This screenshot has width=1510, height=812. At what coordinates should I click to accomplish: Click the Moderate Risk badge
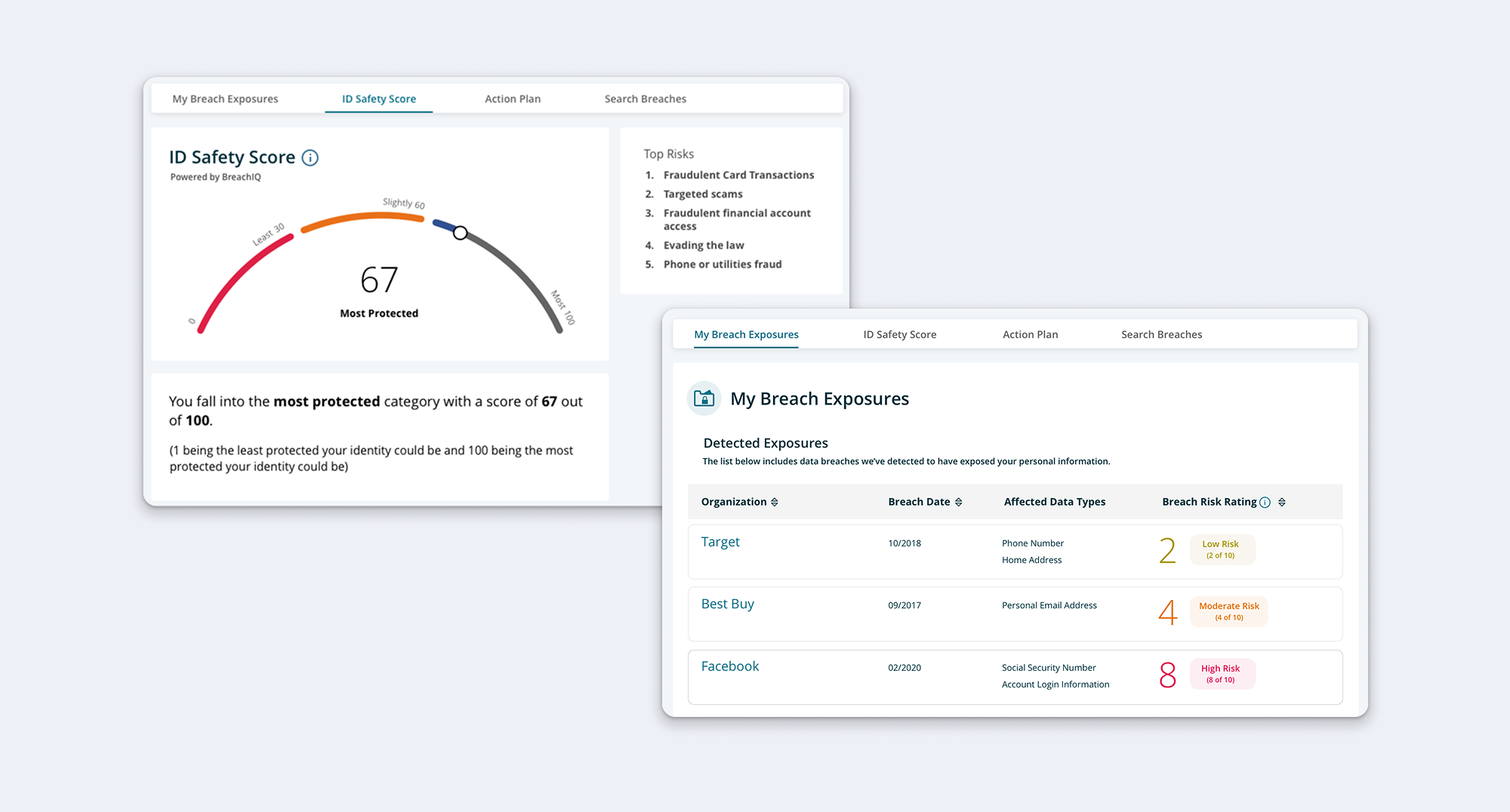coord(1229,611)
